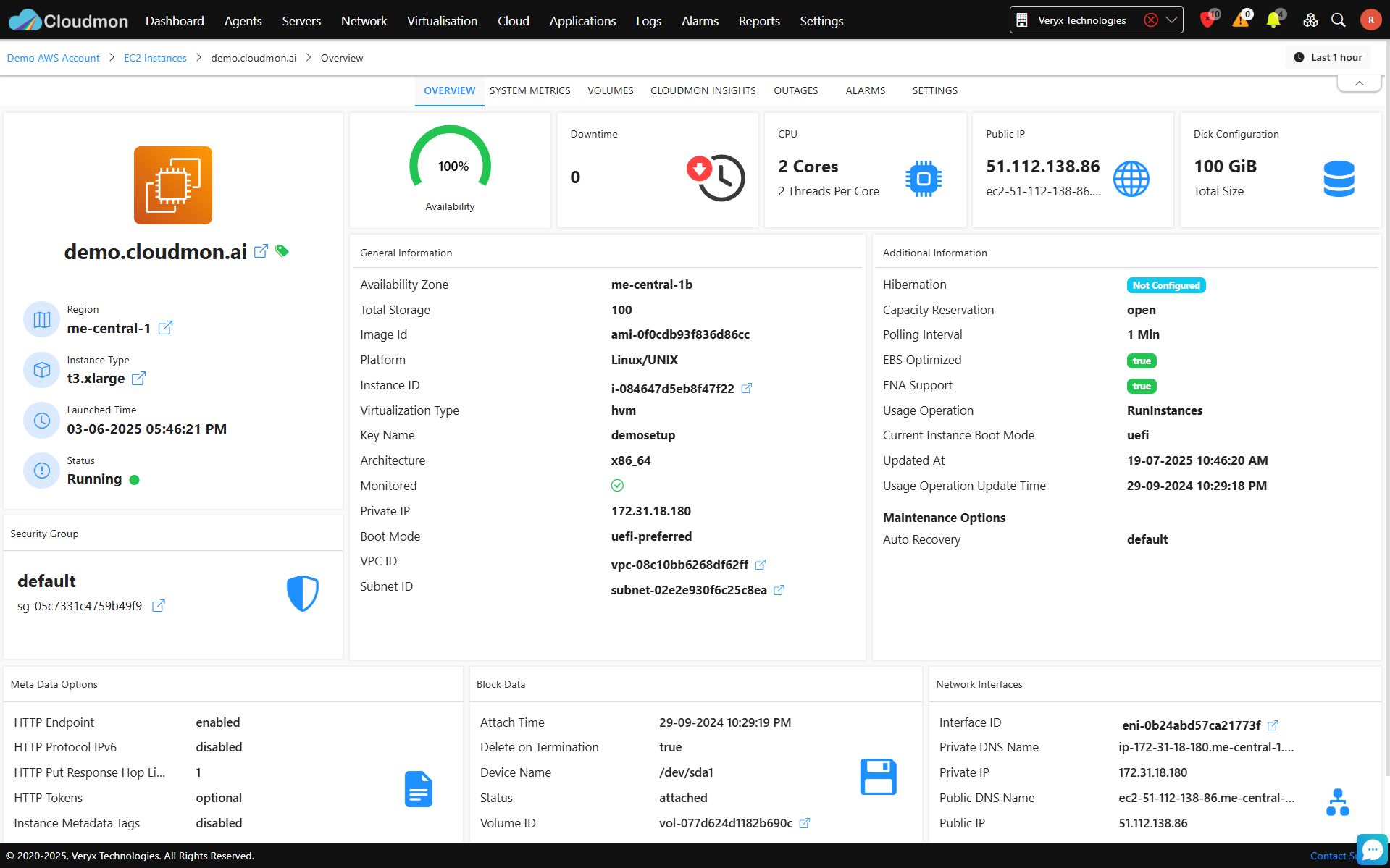Open the yellow bell notifications
This screenshot has width=1390, height=868.
[x=1273, y=20]
